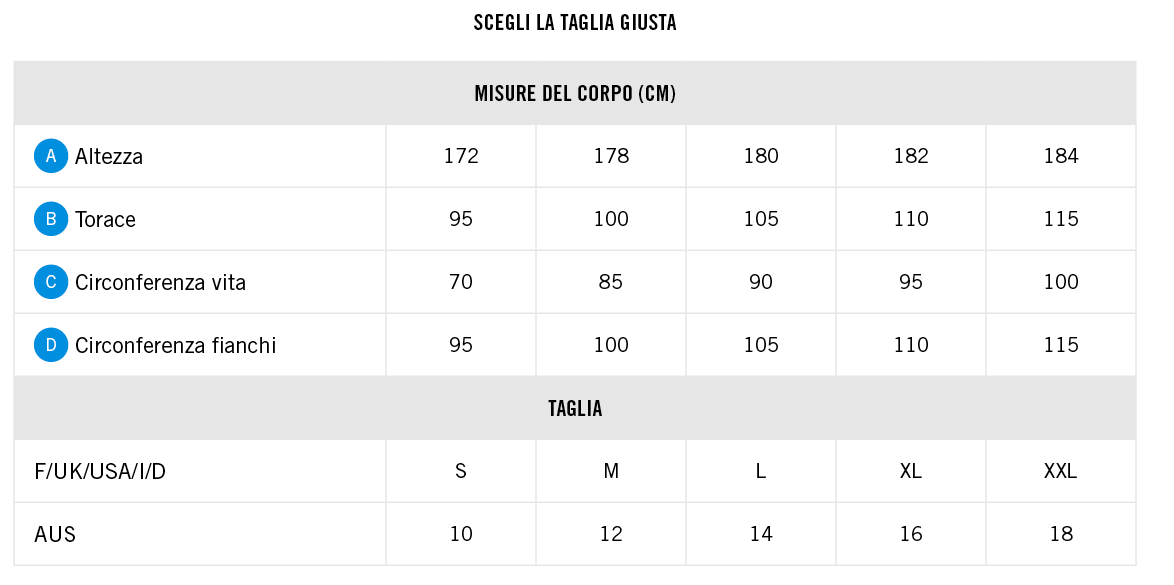Click the height value 172
1174x585 pixels.
[x=461, y=156]
